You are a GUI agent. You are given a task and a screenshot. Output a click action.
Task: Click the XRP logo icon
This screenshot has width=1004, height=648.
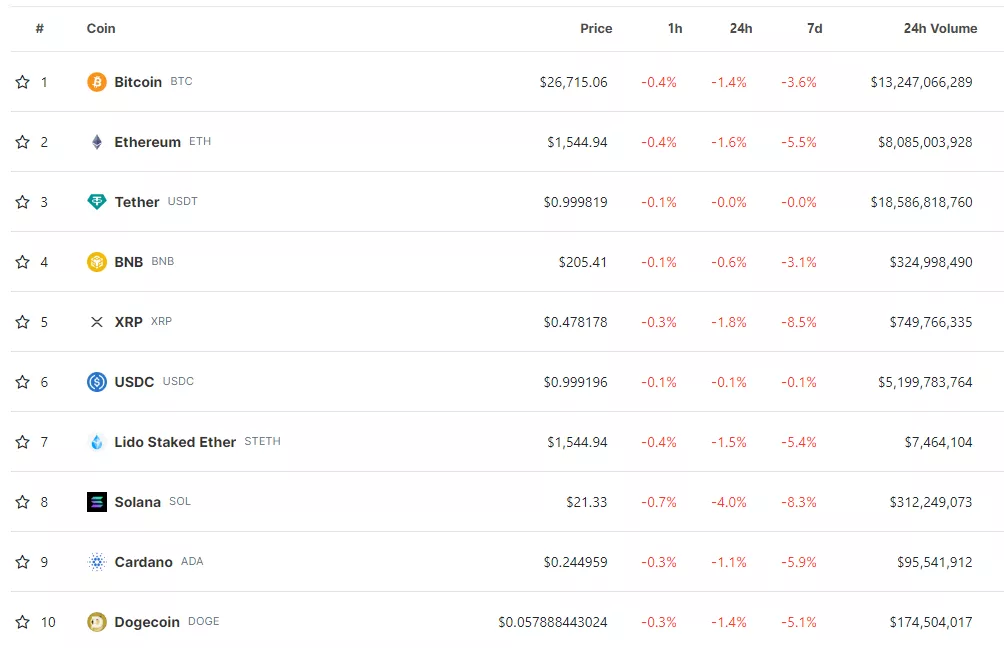pos(97,322)
